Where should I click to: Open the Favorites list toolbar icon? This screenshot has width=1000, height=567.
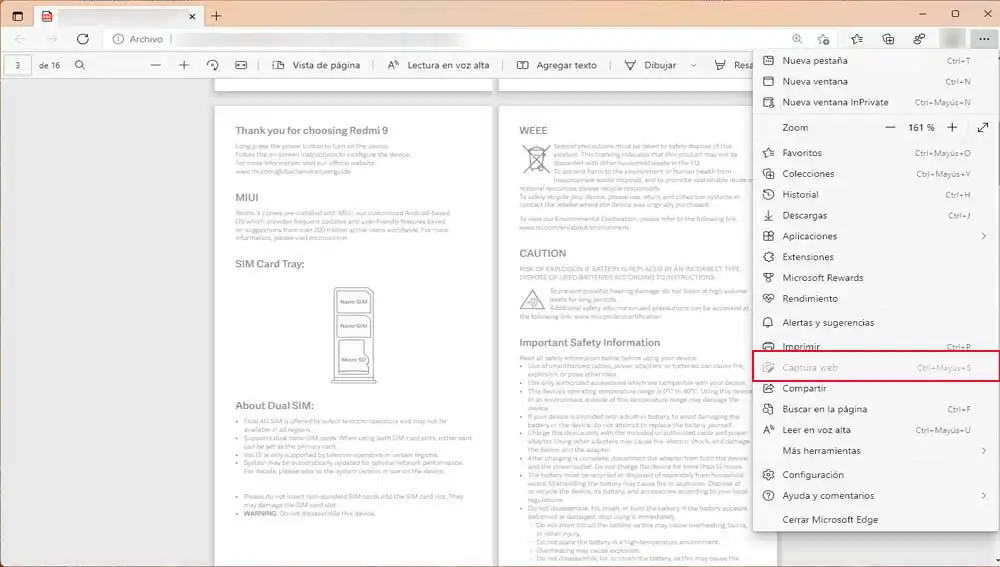(857, 39)
